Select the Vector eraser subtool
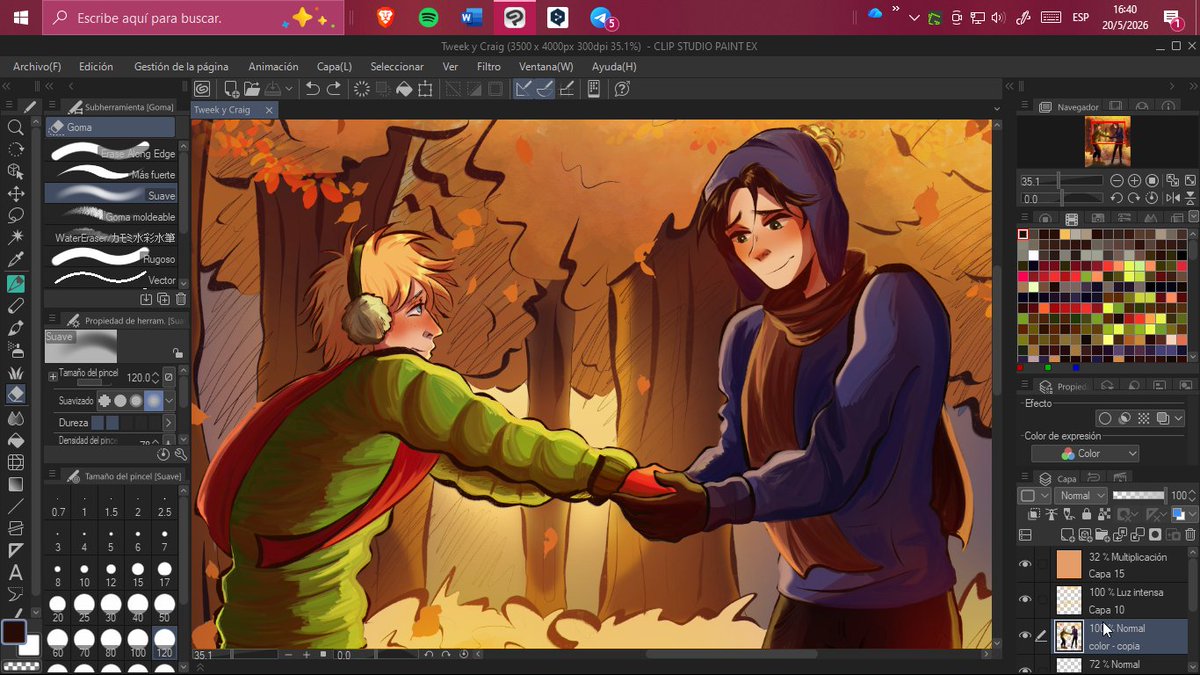This screenshot has height=675, width=1200. 111,280
